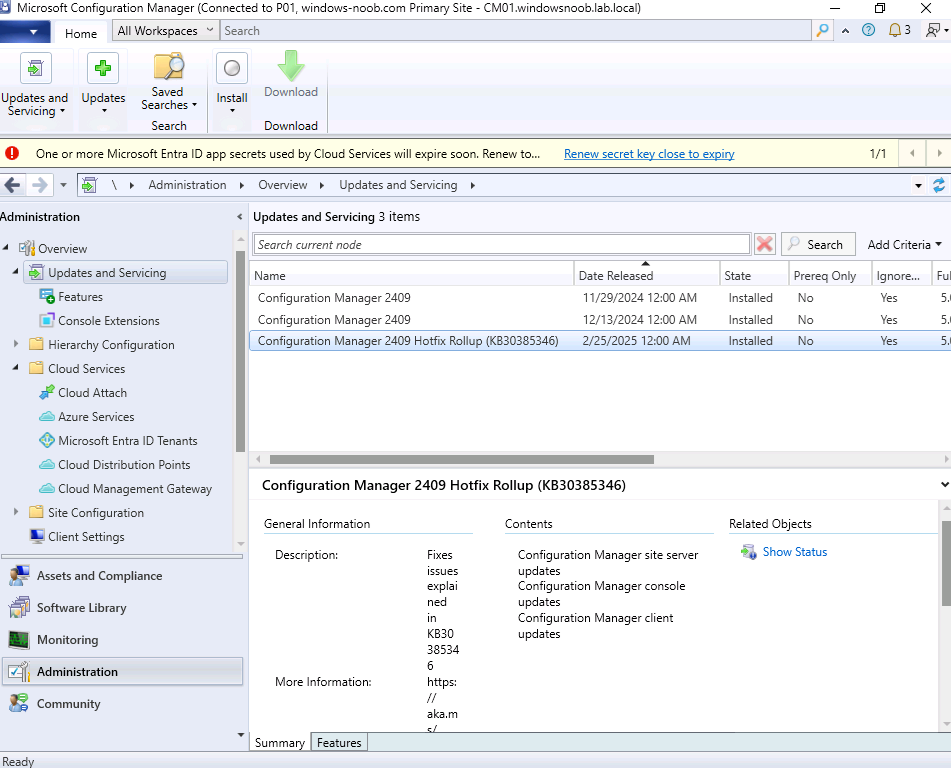Open navigation history dropdown arrow

(63, 185)
